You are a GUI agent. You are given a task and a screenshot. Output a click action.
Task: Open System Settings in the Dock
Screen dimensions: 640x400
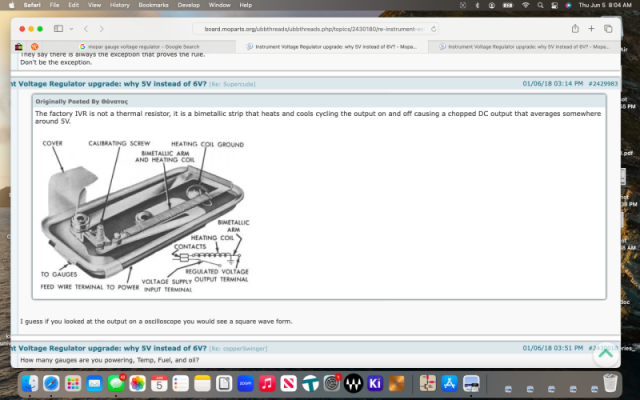[x=332, y=384]
